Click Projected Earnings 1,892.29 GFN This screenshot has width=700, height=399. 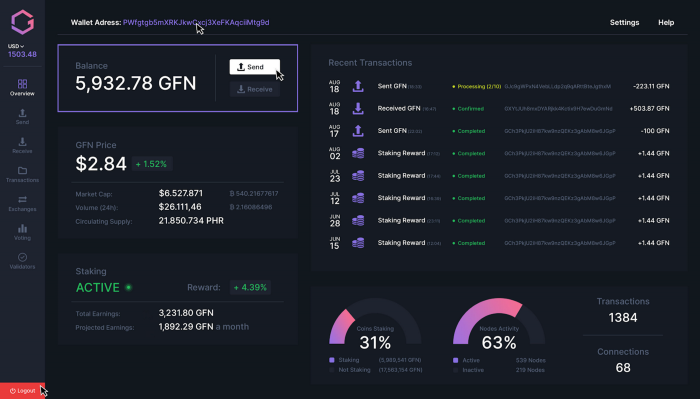(x=186, y=327)
